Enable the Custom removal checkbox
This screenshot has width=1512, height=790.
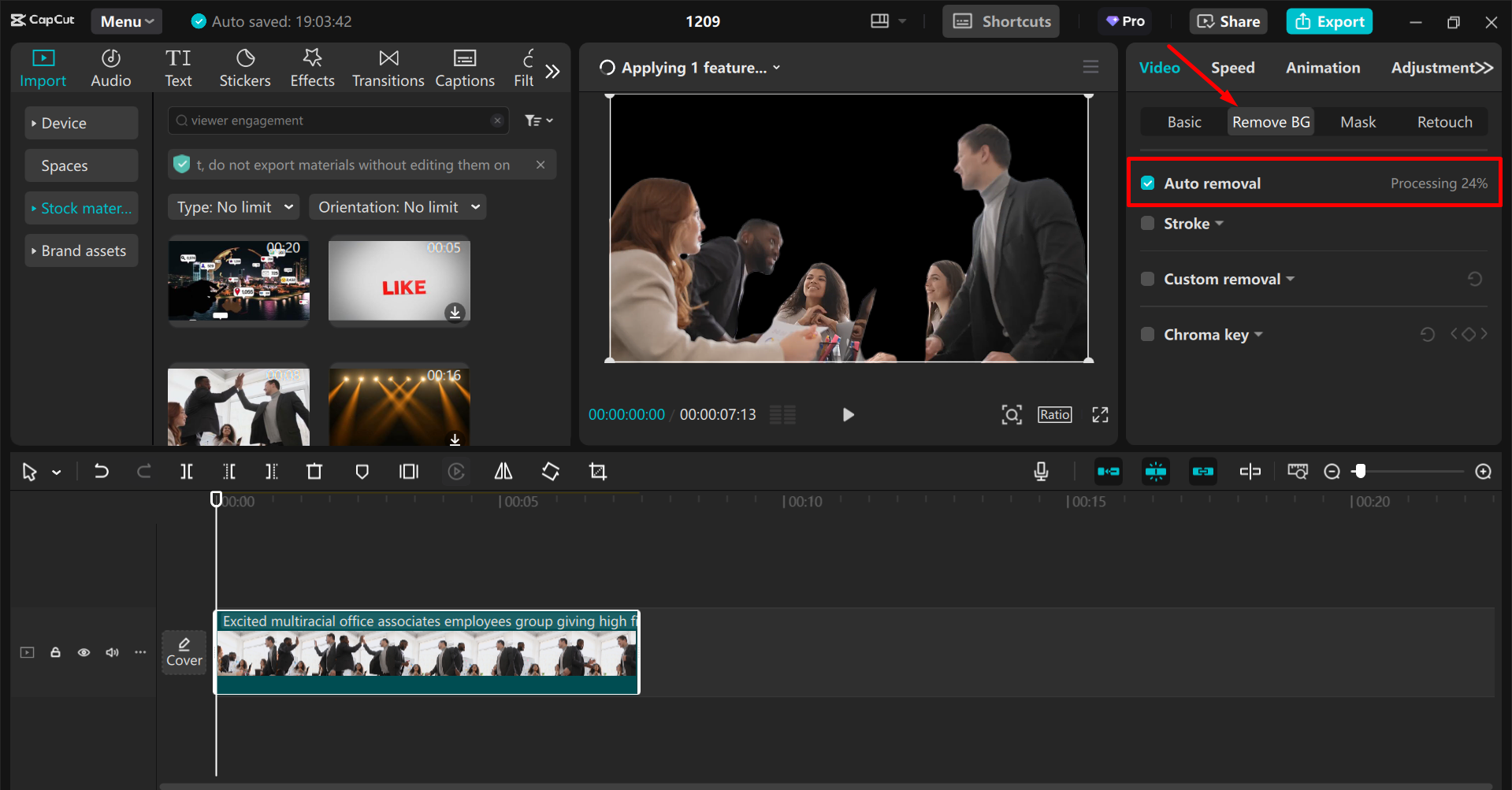click(1148, 279)
